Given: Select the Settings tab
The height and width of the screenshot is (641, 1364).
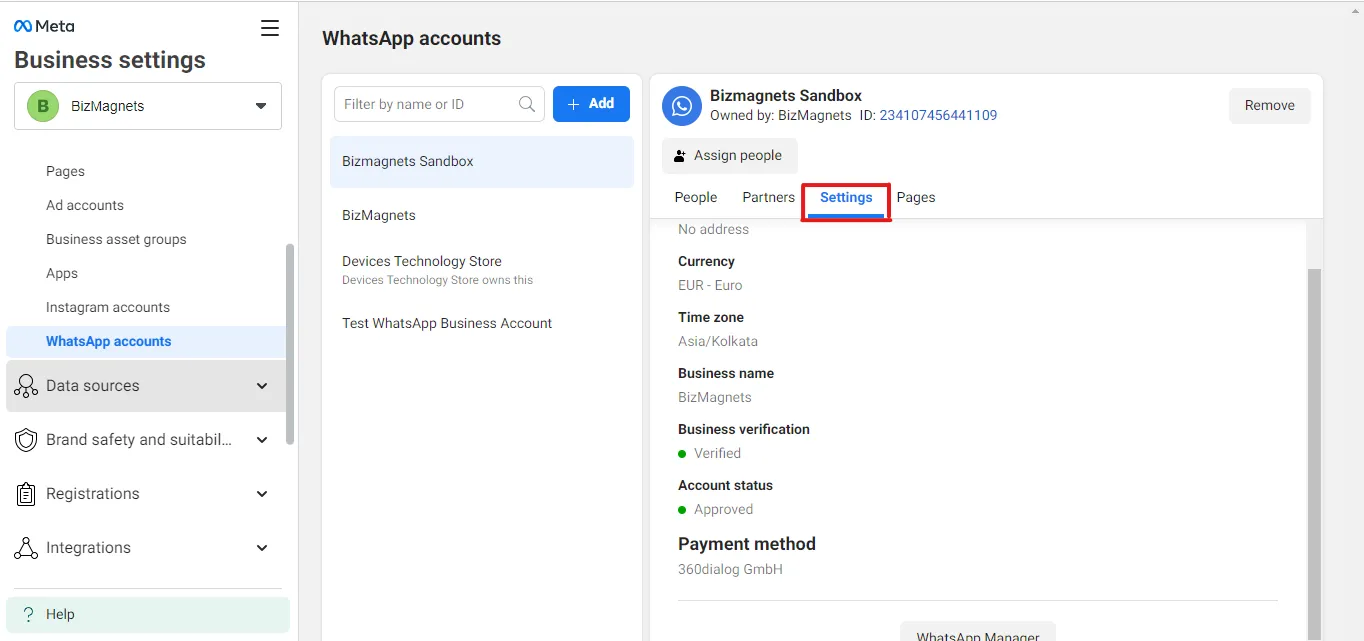Looking at the screenshot, I should (x=846, y=198).
